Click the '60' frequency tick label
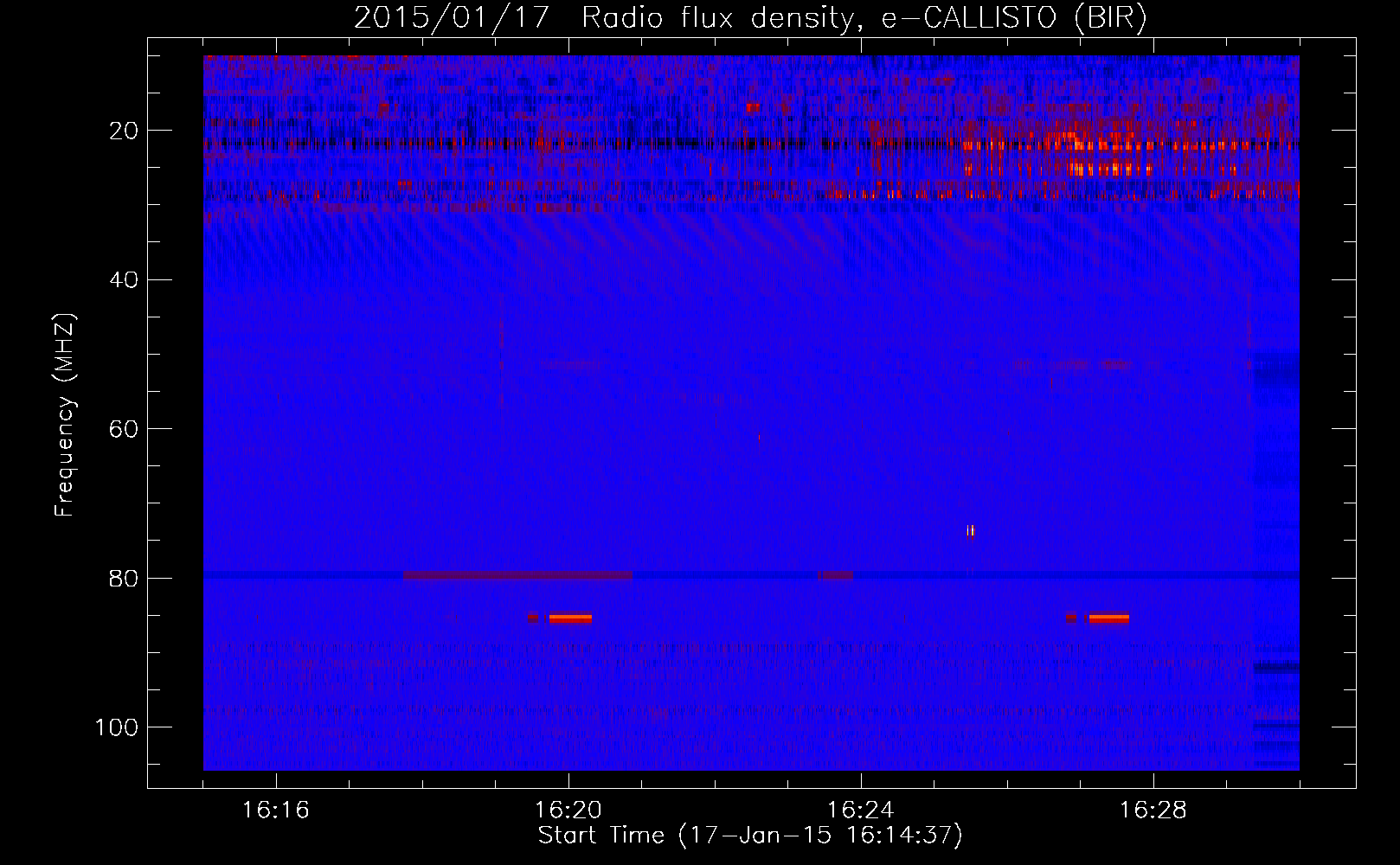Image resolution: width=1400 pixels, height=865 pixels. click(124, 429)
